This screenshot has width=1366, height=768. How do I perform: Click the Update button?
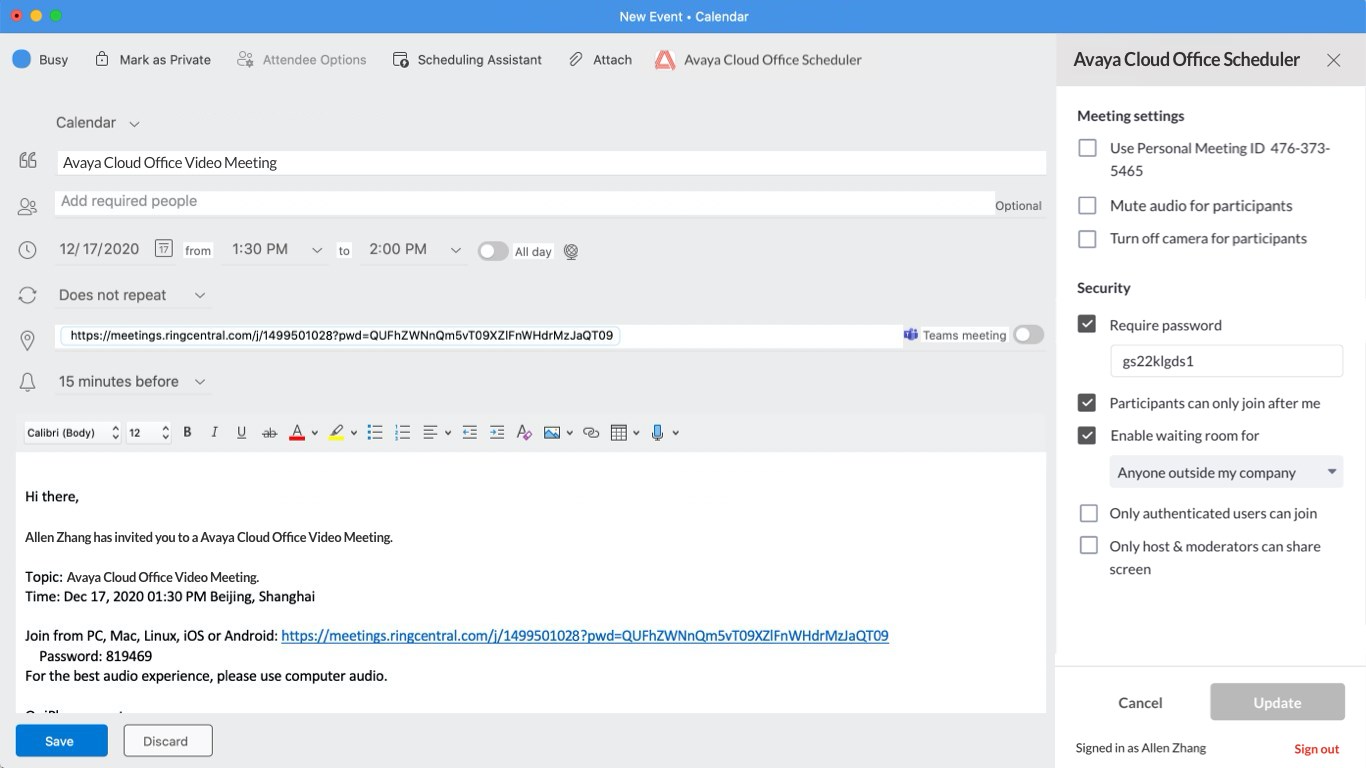coord(1277,703)
